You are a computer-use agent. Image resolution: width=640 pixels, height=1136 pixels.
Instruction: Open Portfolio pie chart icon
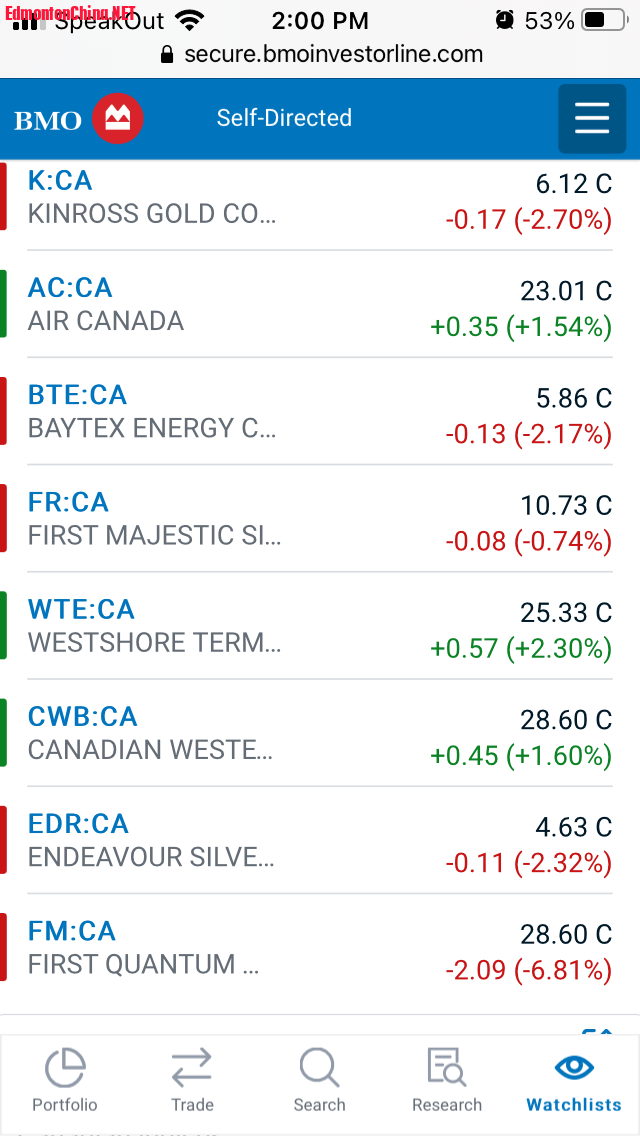pyautogui.click(x=65, y=1067)
